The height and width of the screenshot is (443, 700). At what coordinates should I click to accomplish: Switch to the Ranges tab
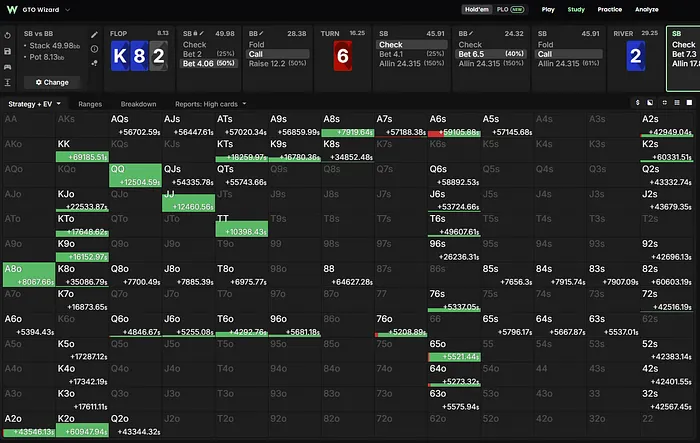pyautogui.click(x=90, y=104)
